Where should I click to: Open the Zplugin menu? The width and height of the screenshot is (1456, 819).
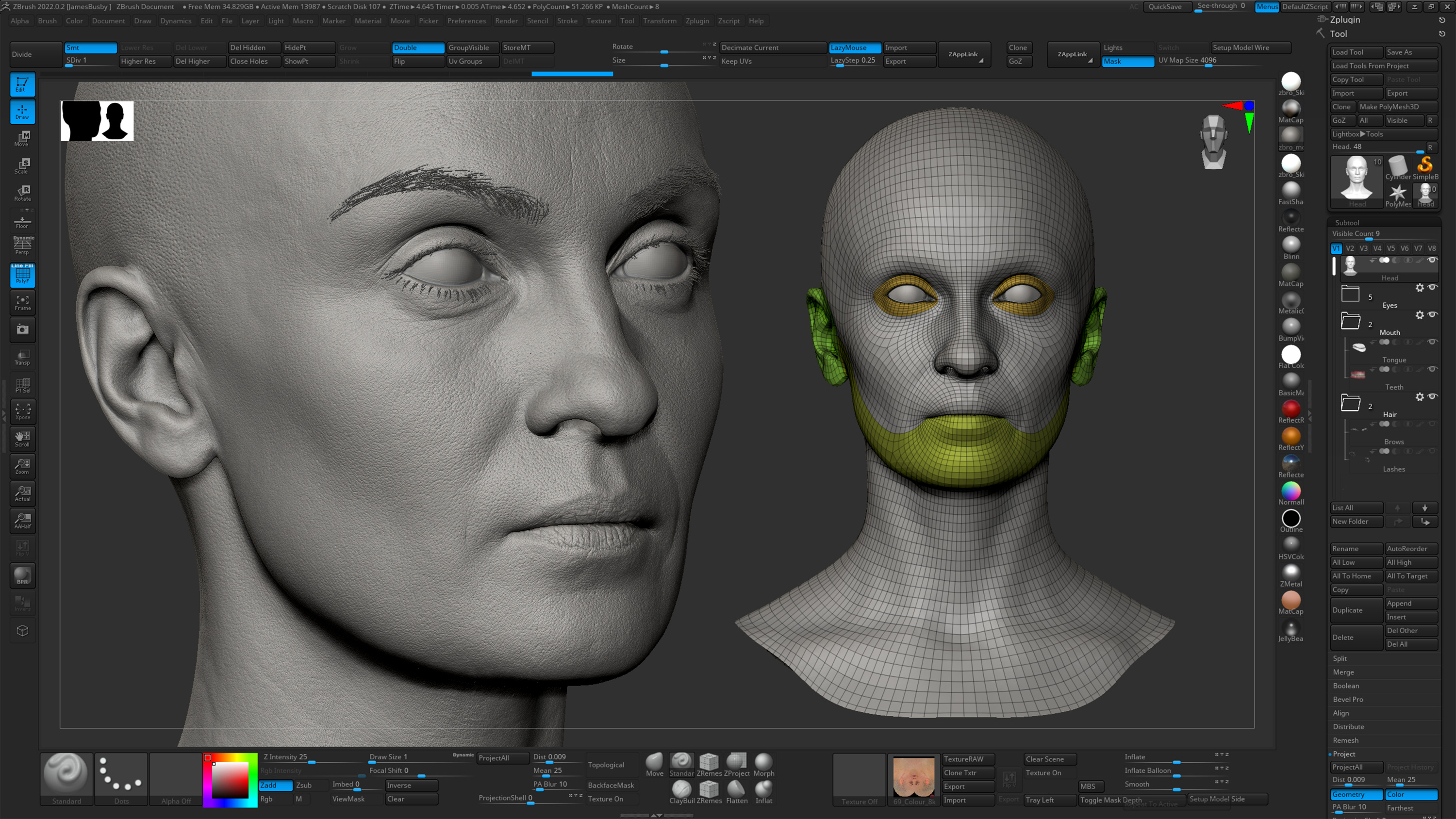pos(697,21)
